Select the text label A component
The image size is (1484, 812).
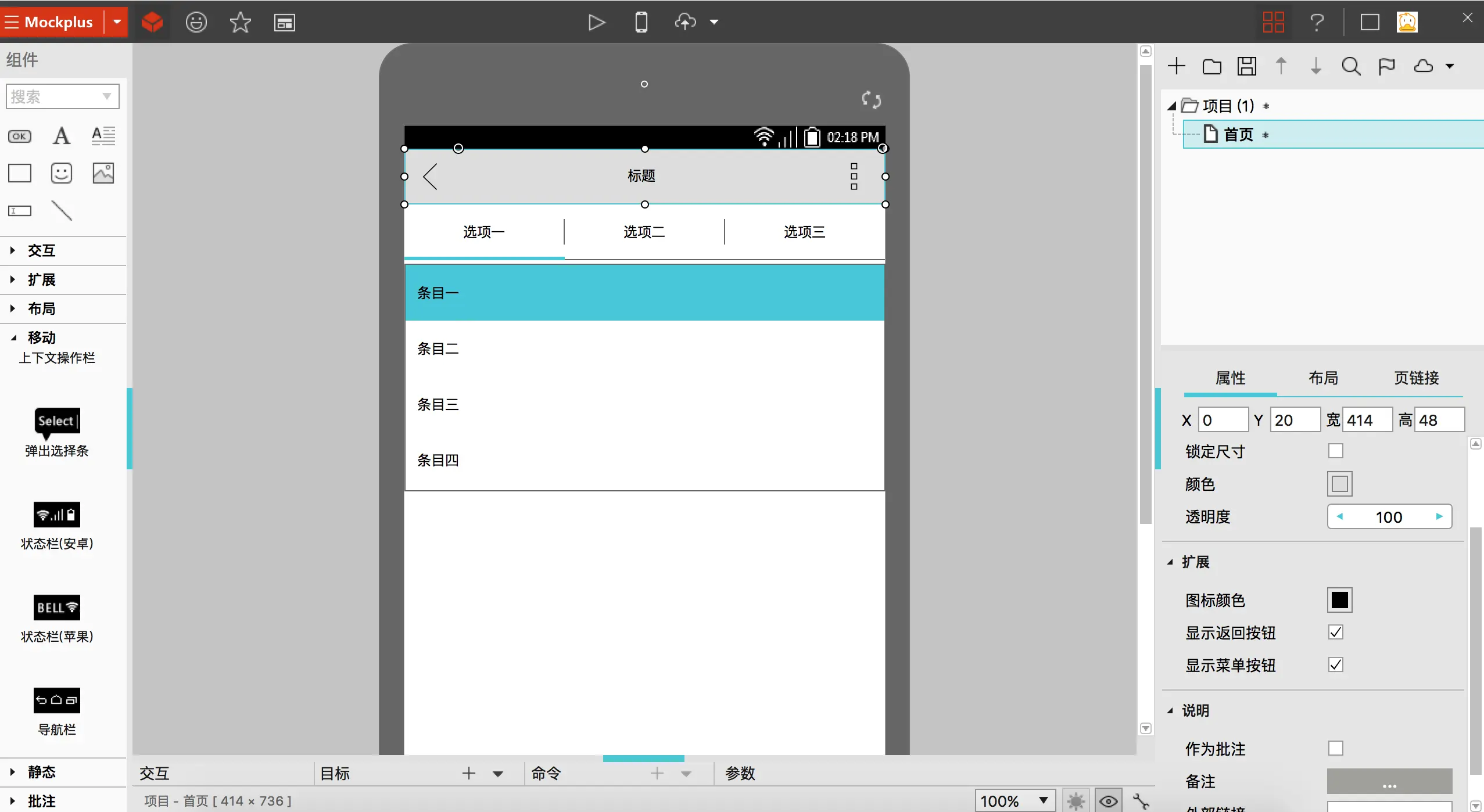[x=62, y=136]
